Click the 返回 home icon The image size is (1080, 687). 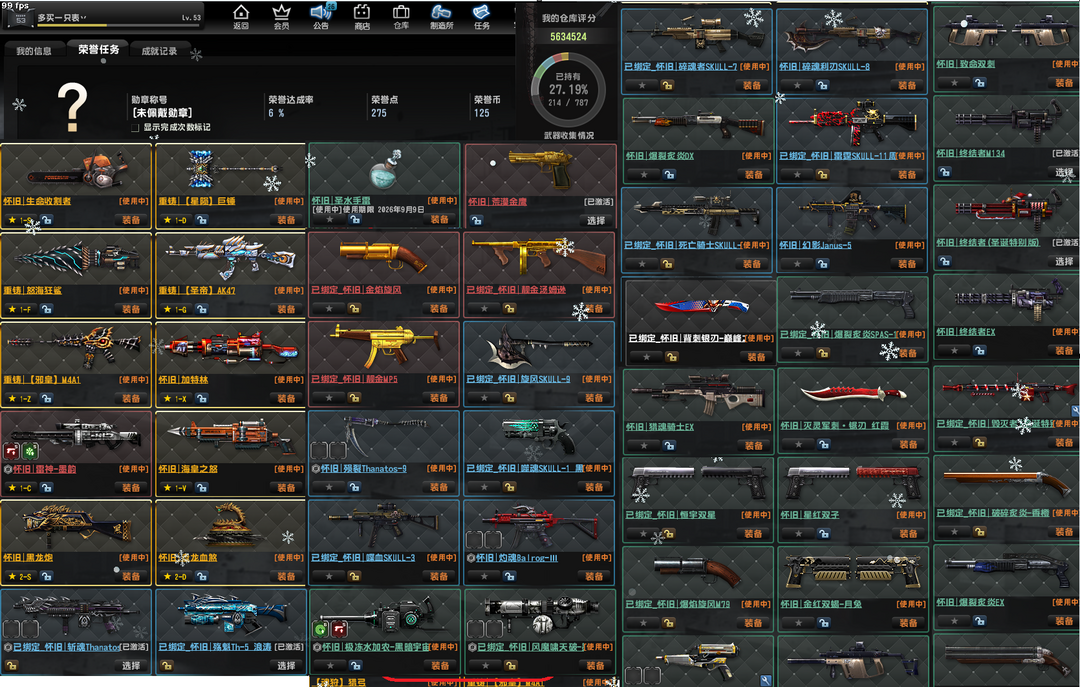pos(240,15)
